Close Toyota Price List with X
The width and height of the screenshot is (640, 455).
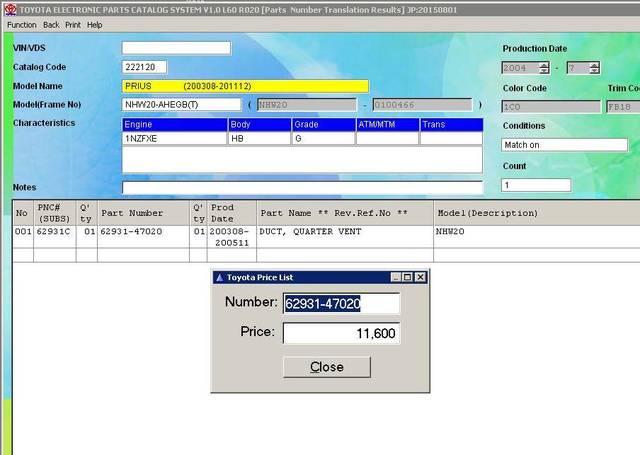pos(420,277)
